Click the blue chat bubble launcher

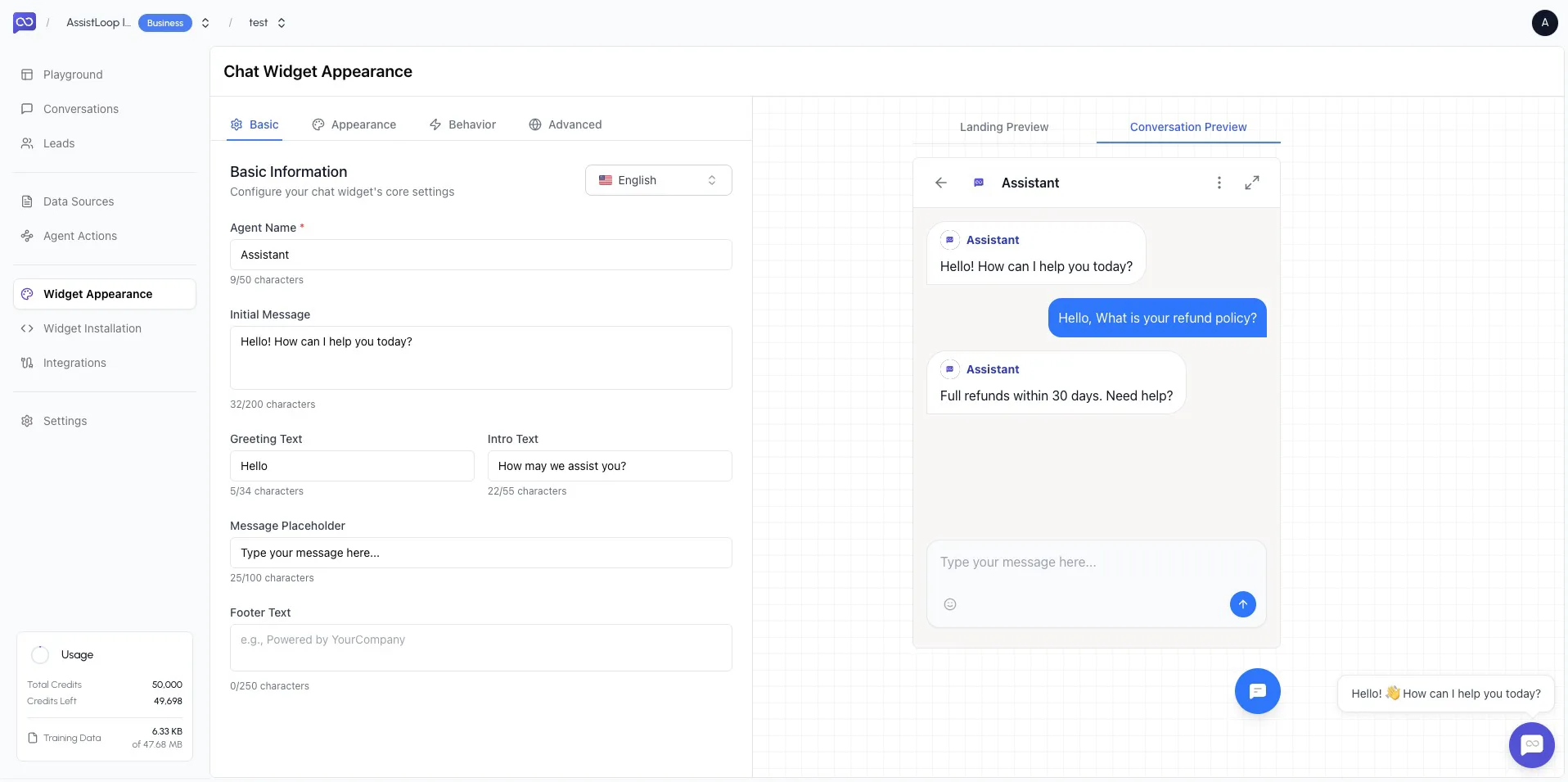[1258, 691]
